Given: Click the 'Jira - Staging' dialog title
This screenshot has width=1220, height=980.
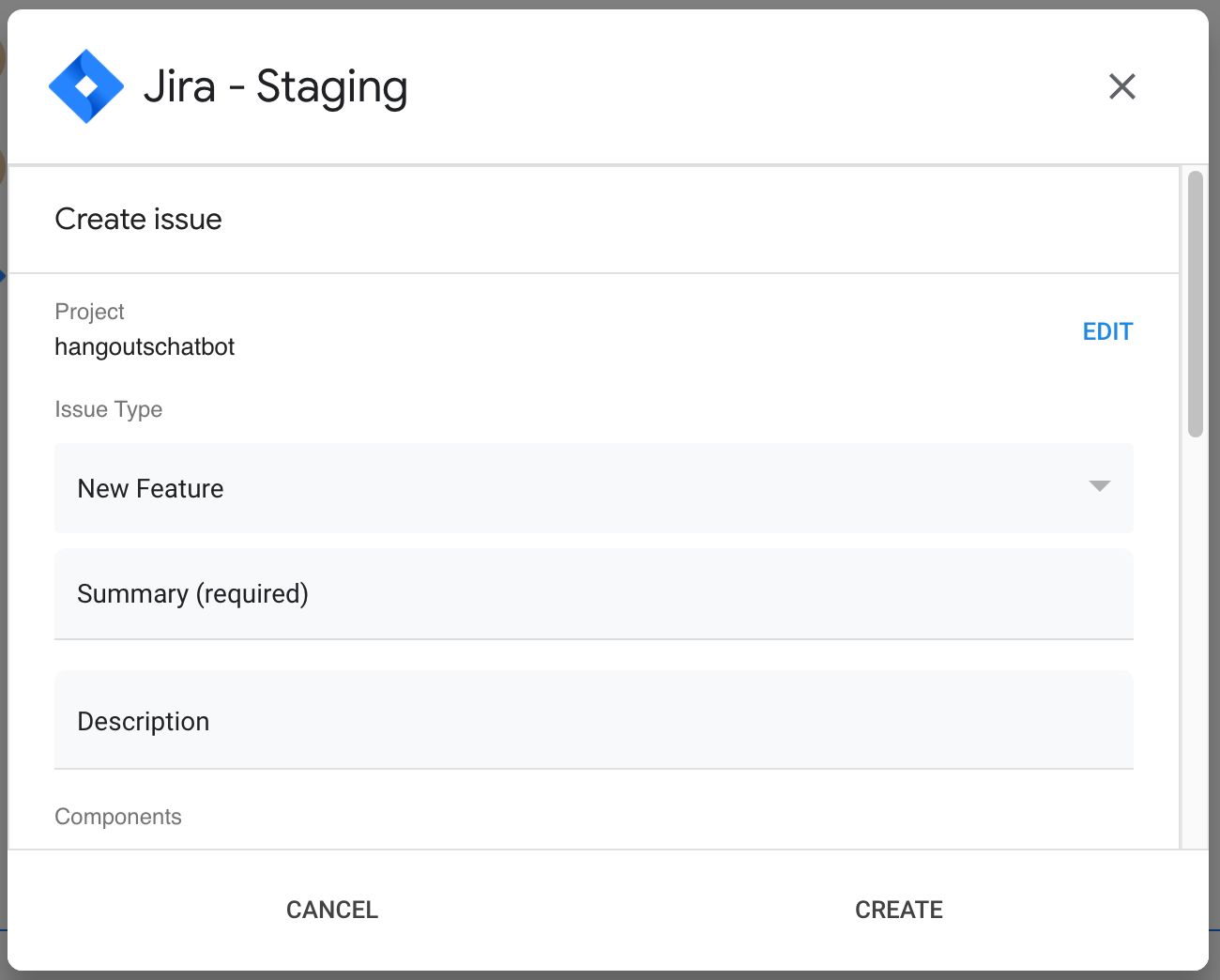Looking at the screenshot, I should pos(275,86).
